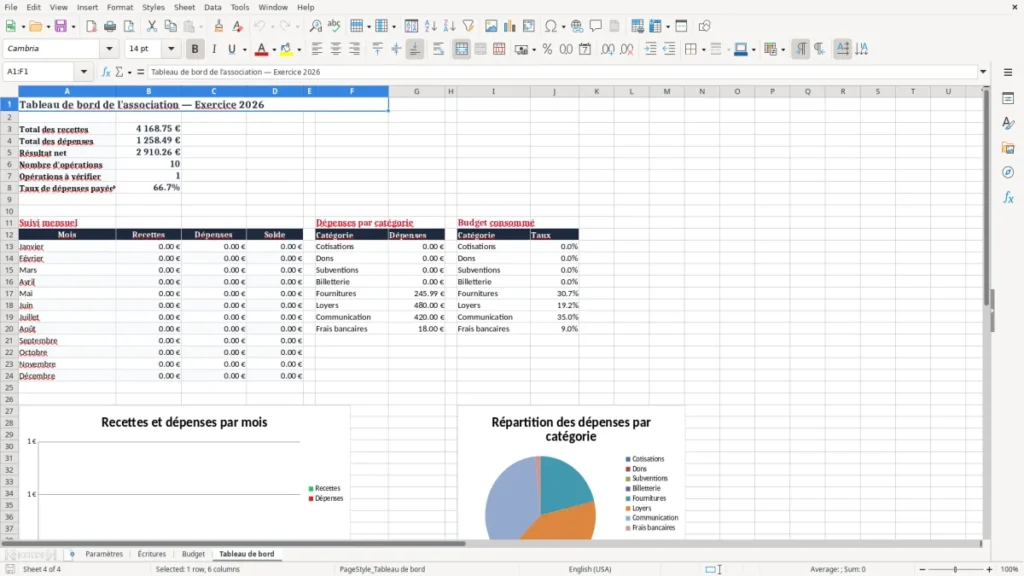Open Background Color dropdown arrow
Image resolution: width=1024 pixels, height=576 pixels.
[299, 50]
